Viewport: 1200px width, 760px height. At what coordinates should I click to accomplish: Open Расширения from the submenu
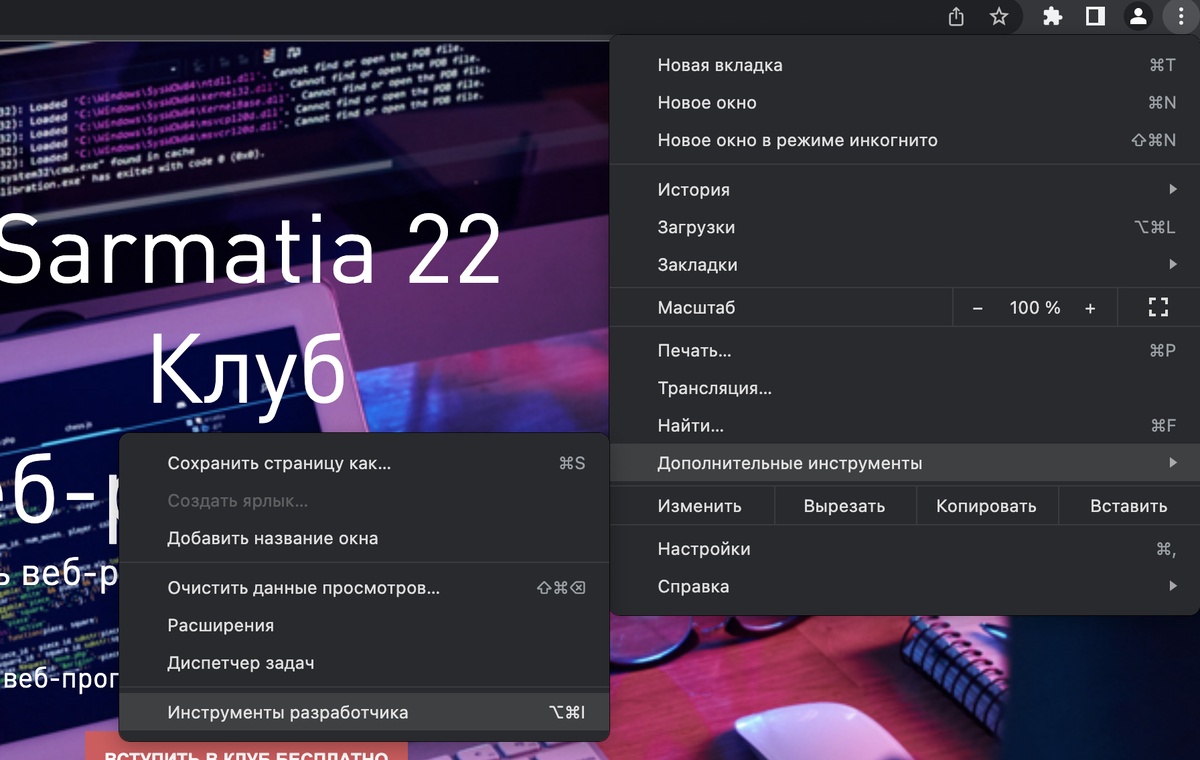(x=364, y=626)
